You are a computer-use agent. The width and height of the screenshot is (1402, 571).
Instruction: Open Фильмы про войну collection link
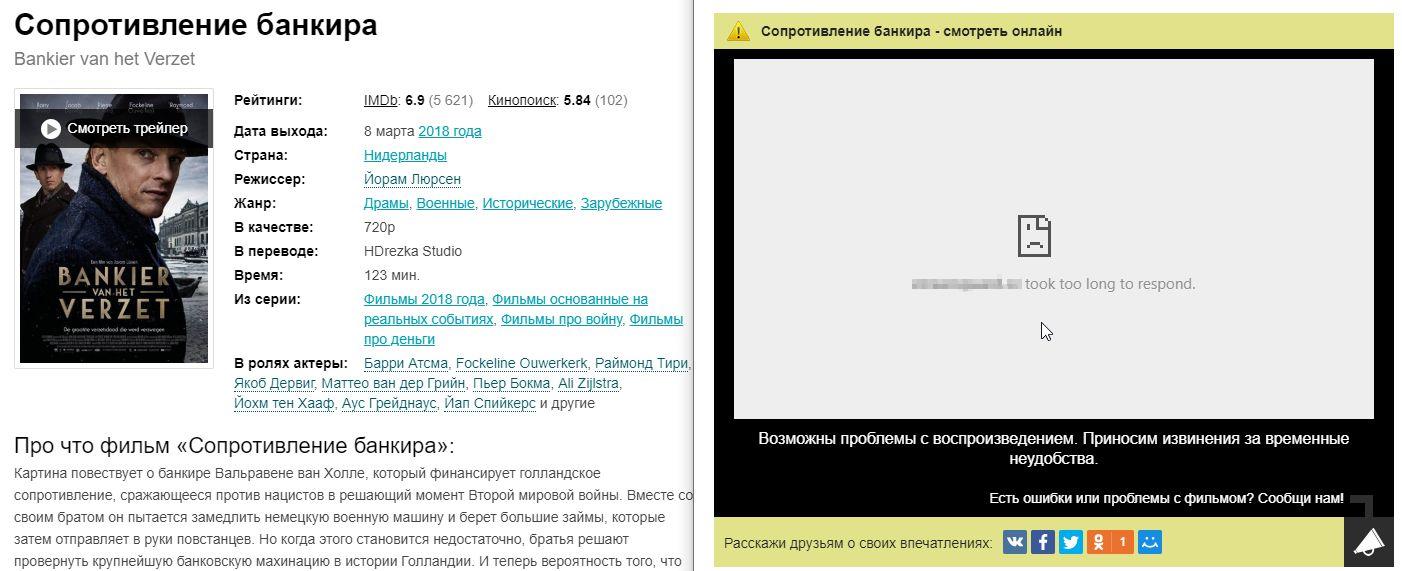[x=562, y=319]
